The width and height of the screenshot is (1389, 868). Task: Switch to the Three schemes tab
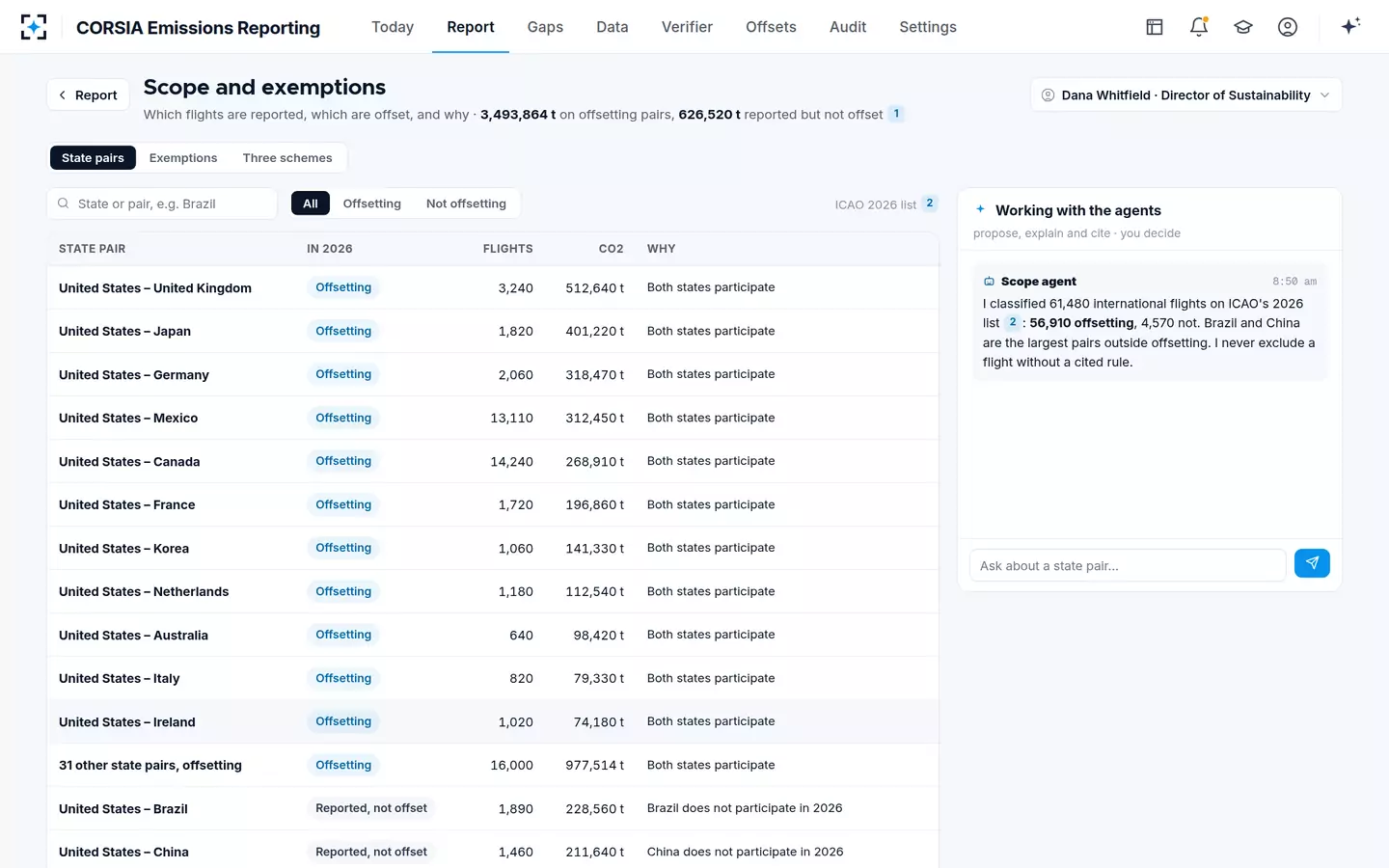tap(287, 157)
